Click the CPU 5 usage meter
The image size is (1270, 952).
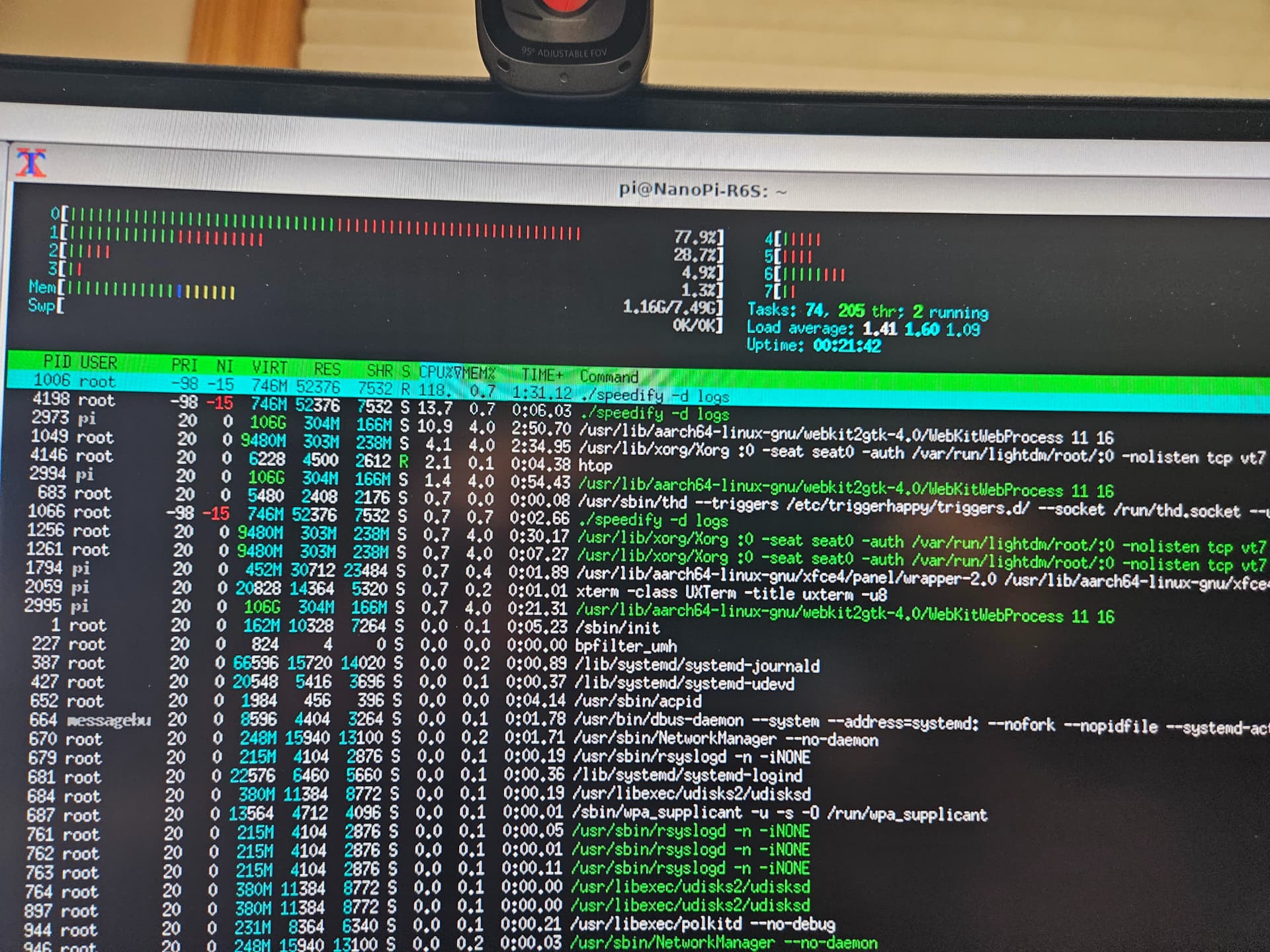[788, 256]
